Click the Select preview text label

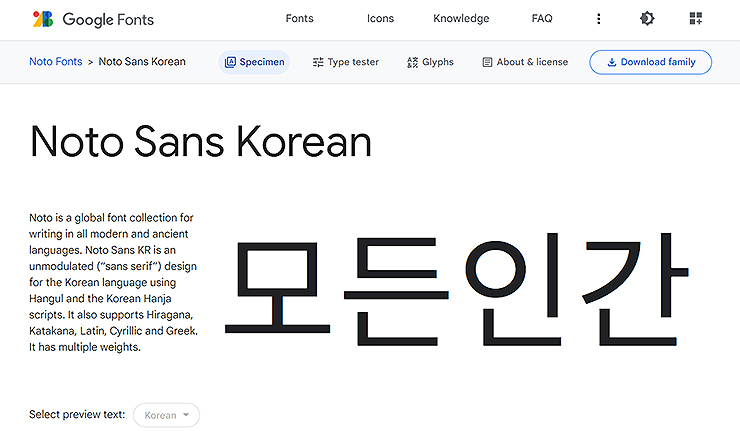[x=77, y=414]
